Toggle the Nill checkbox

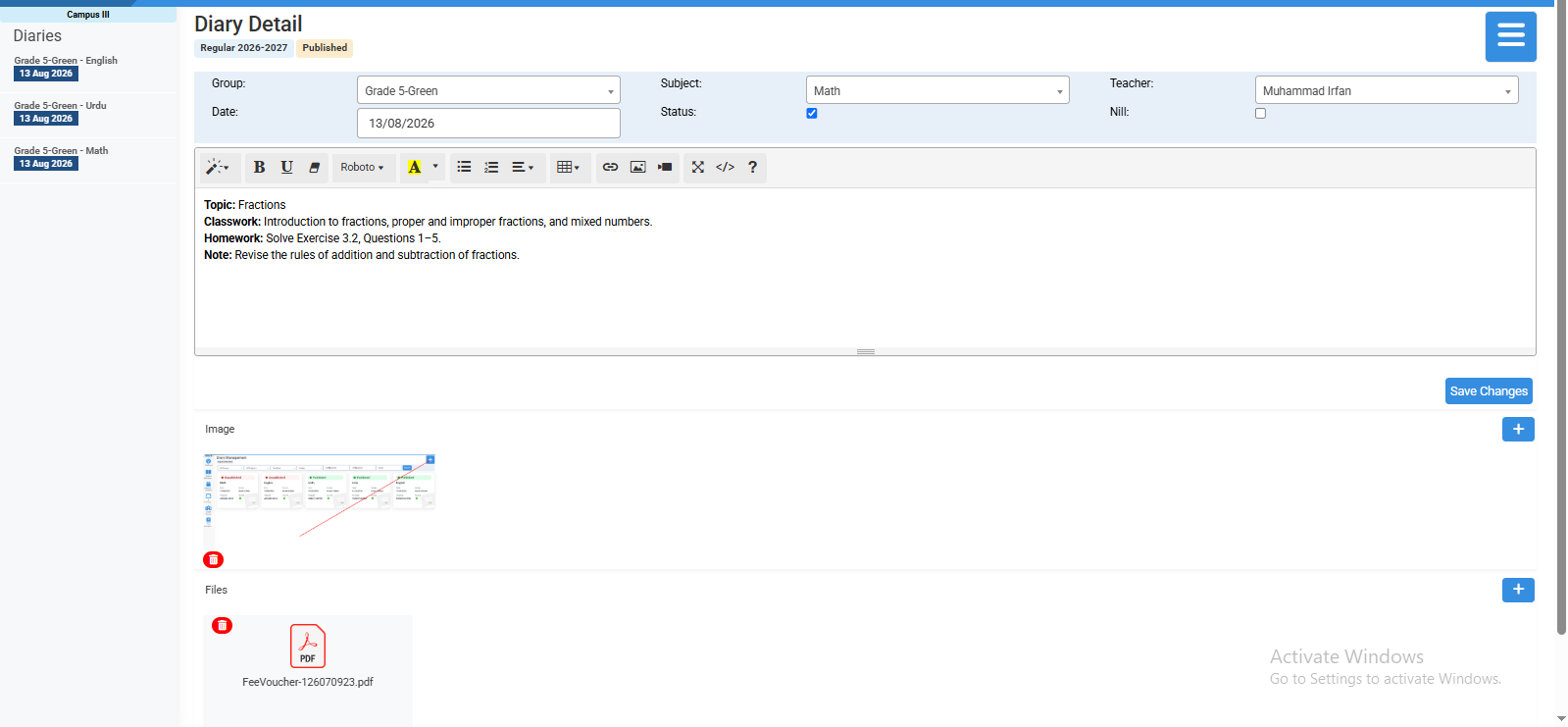1261,113
